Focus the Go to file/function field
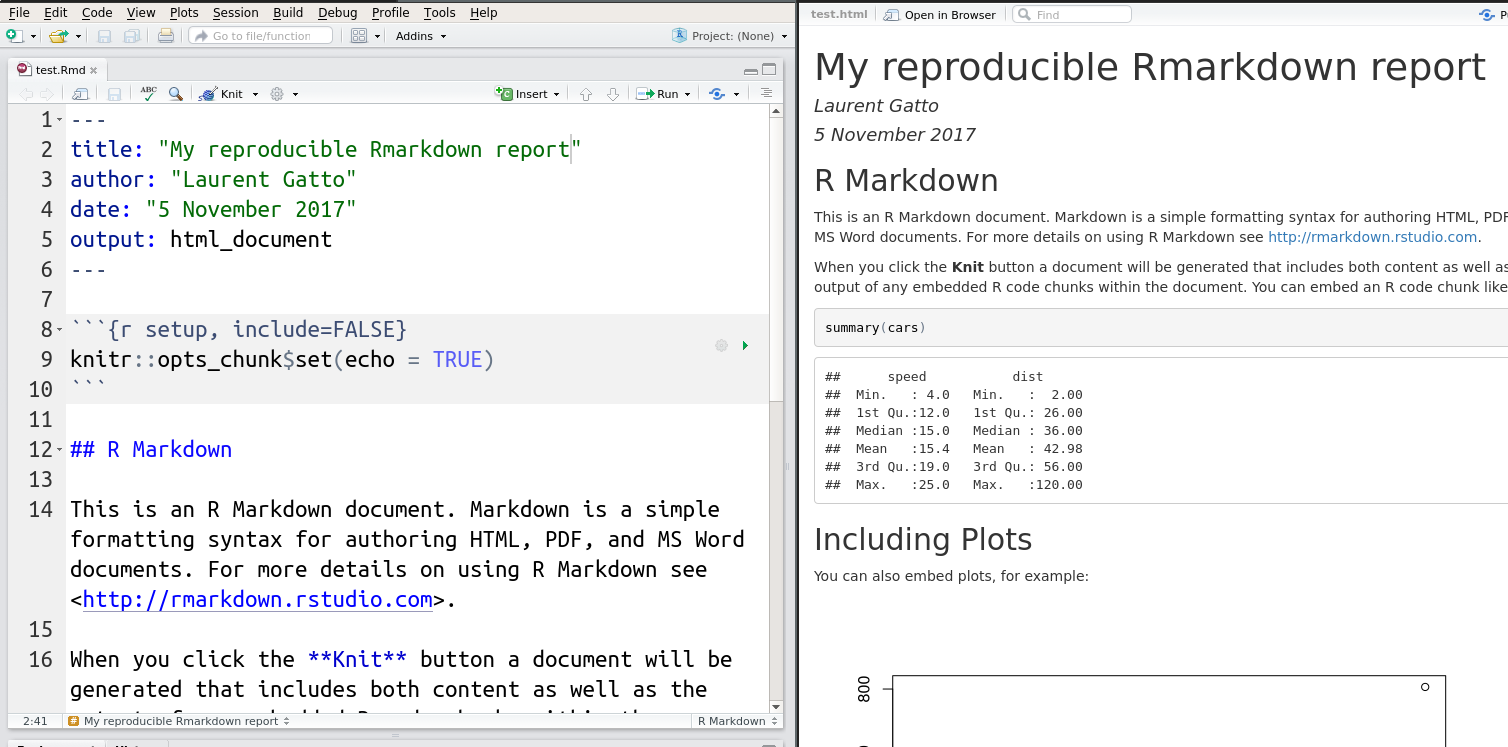 [x=263, y=36]
